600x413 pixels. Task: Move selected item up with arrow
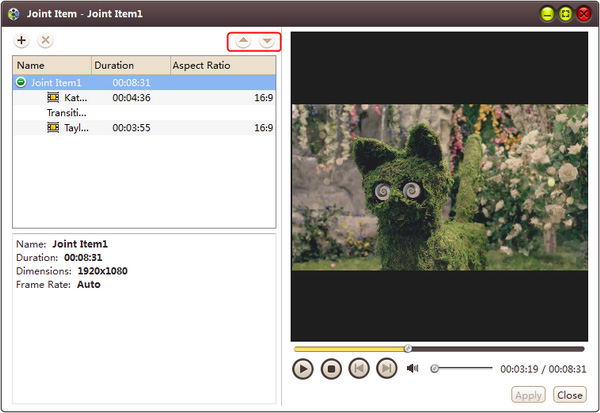tap(243, 42)
